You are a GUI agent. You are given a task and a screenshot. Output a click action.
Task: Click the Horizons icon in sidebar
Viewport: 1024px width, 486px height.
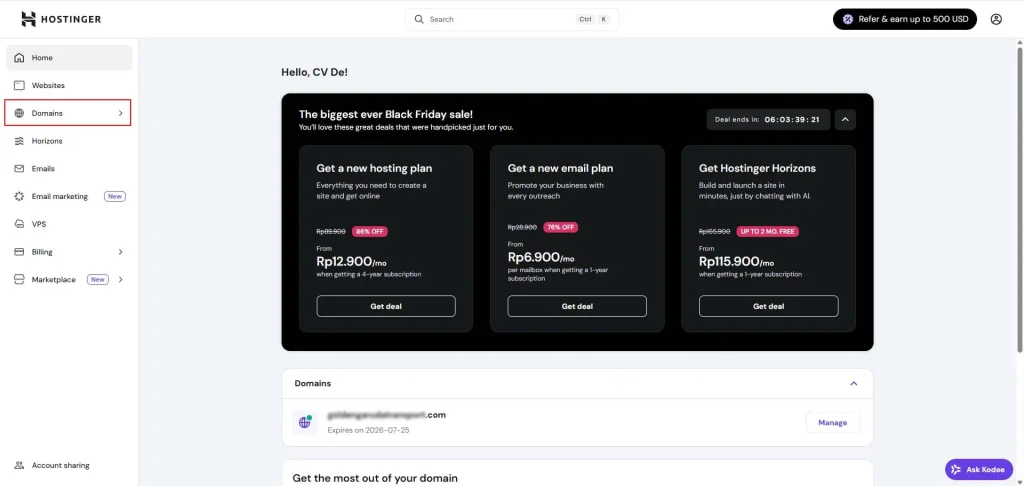click(19, 141)
